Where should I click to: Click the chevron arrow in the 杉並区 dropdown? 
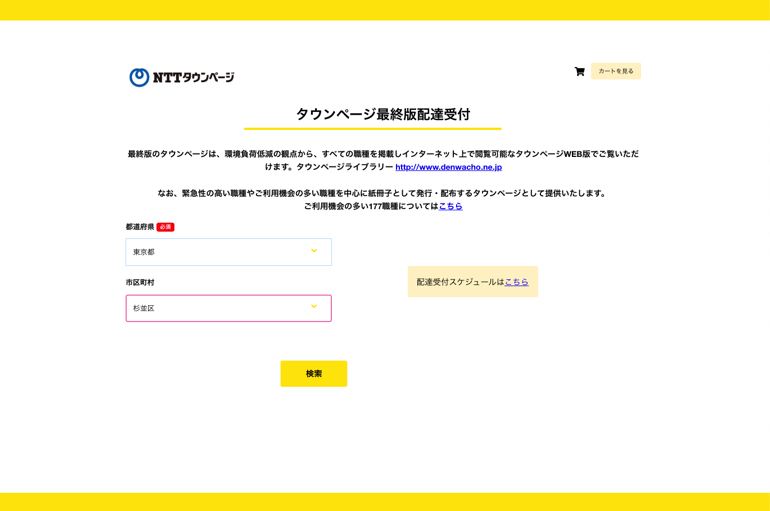(x=314, y=307)
